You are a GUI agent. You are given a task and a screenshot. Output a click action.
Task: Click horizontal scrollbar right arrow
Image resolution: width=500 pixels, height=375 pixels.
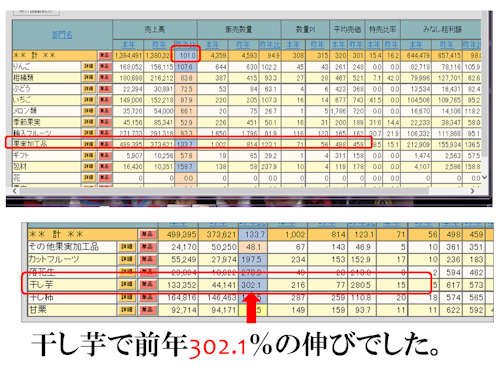[x=472, y=191]
